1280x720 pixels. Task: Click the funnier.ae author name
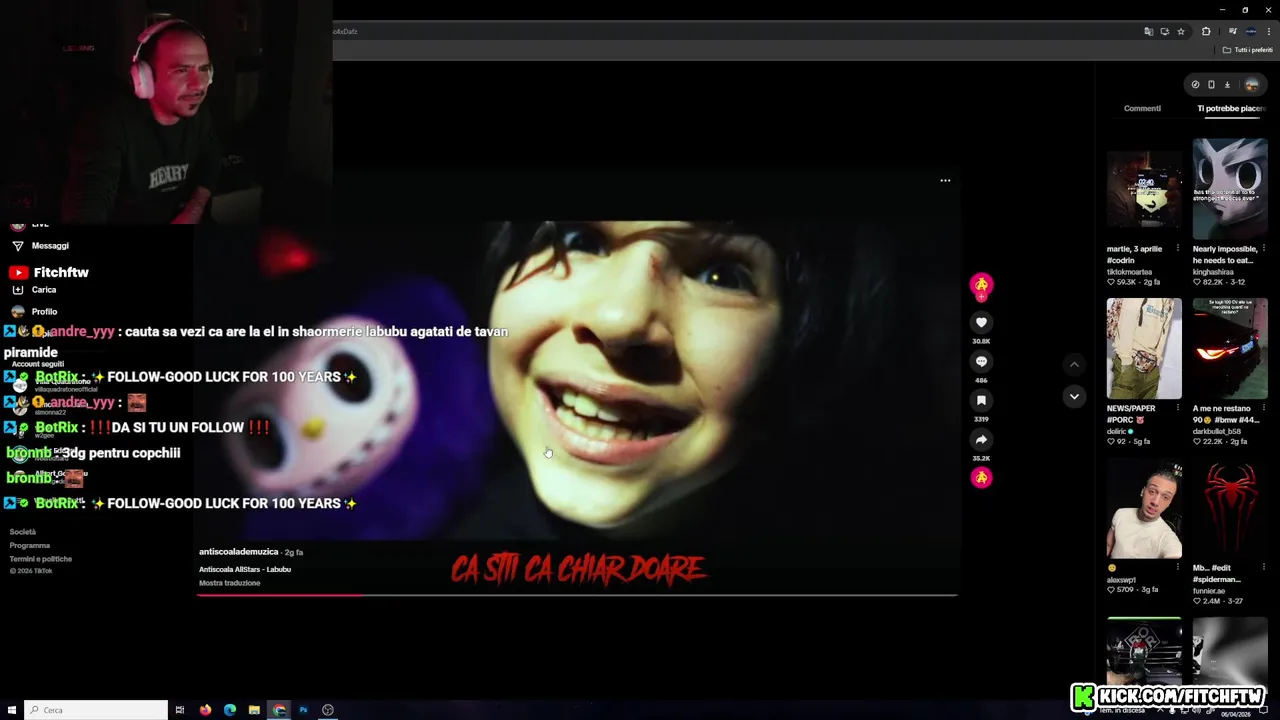1209,591
